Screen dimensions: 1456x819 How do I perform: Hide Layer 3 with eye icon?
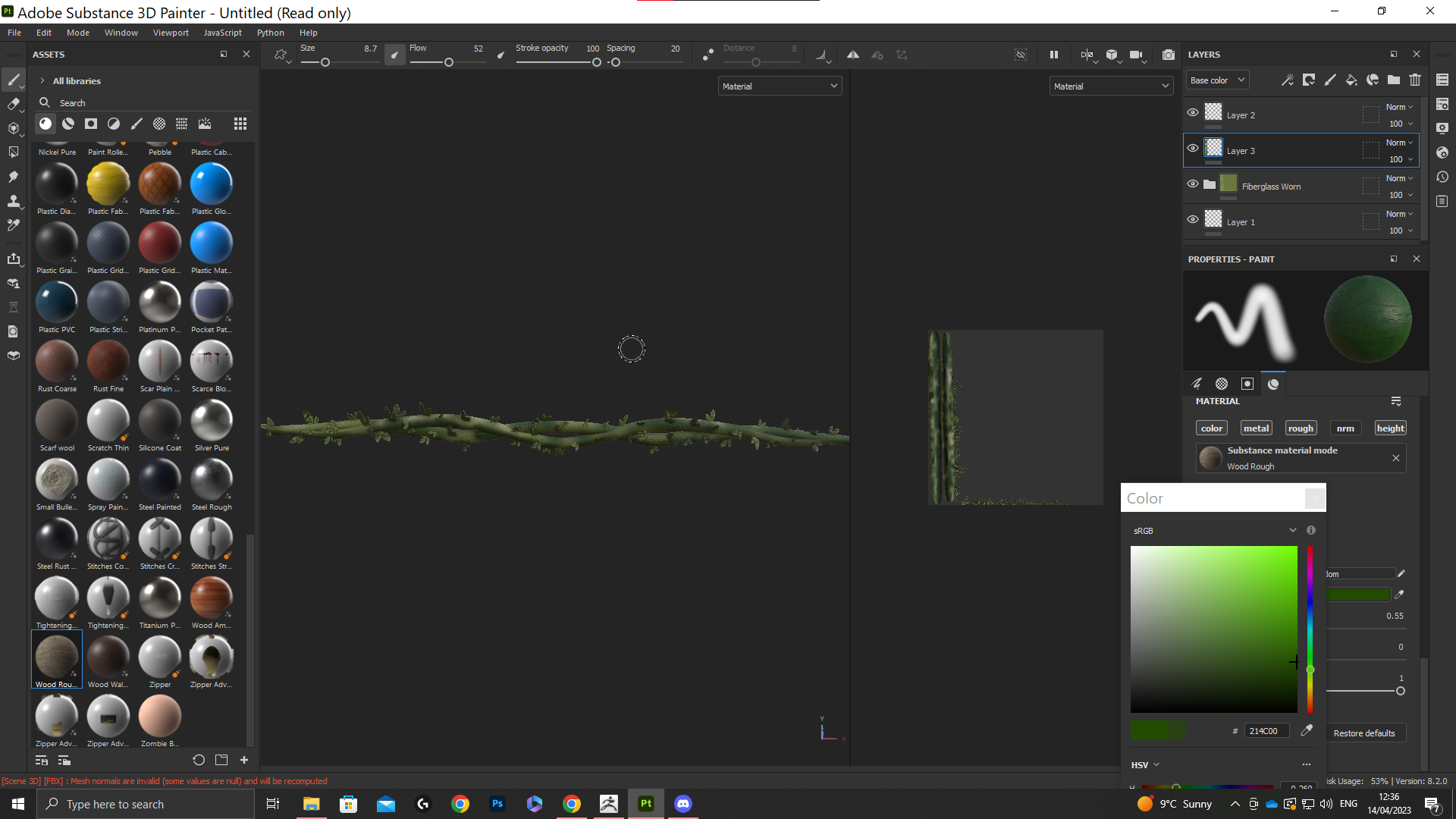click(x=1193, y=148)
